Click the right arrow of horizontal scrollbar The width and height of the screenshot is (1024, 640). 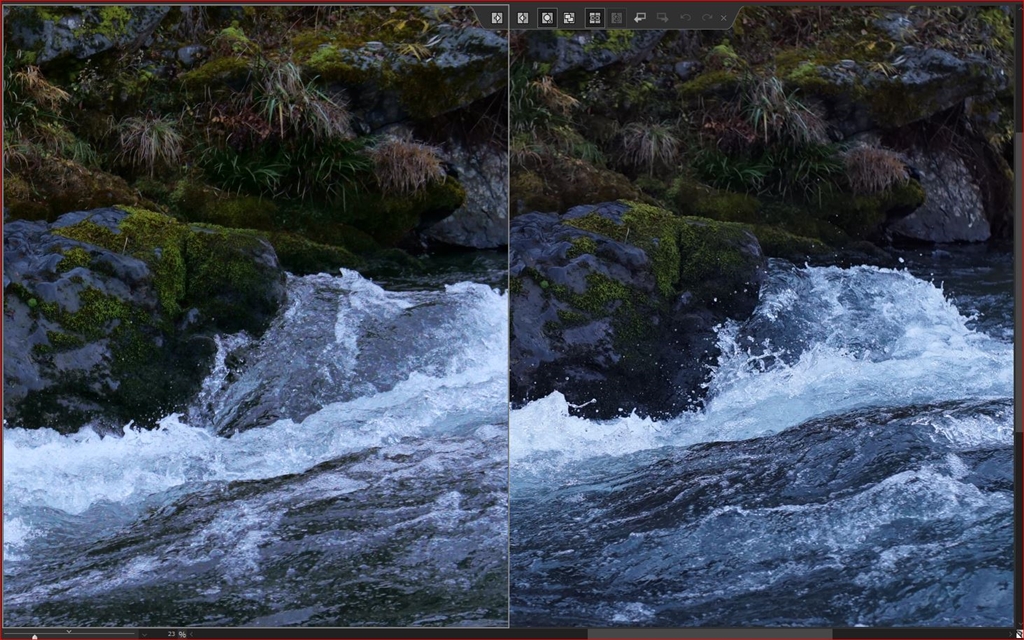(x=1010, y=634)
